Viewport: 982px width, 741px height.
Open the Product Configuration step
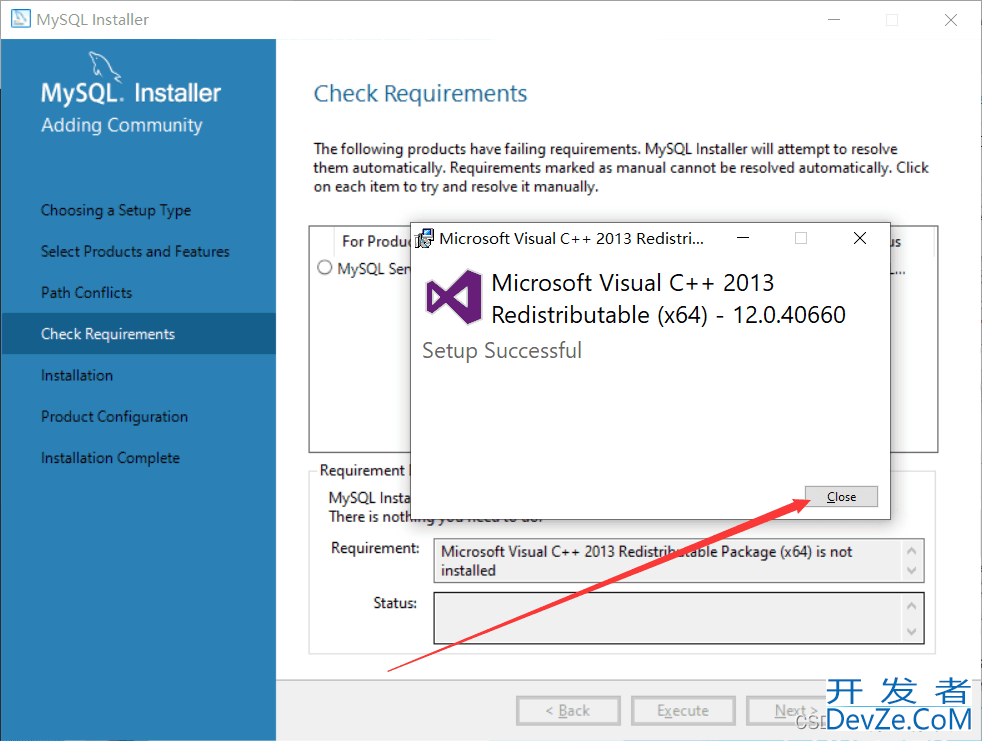115,417
